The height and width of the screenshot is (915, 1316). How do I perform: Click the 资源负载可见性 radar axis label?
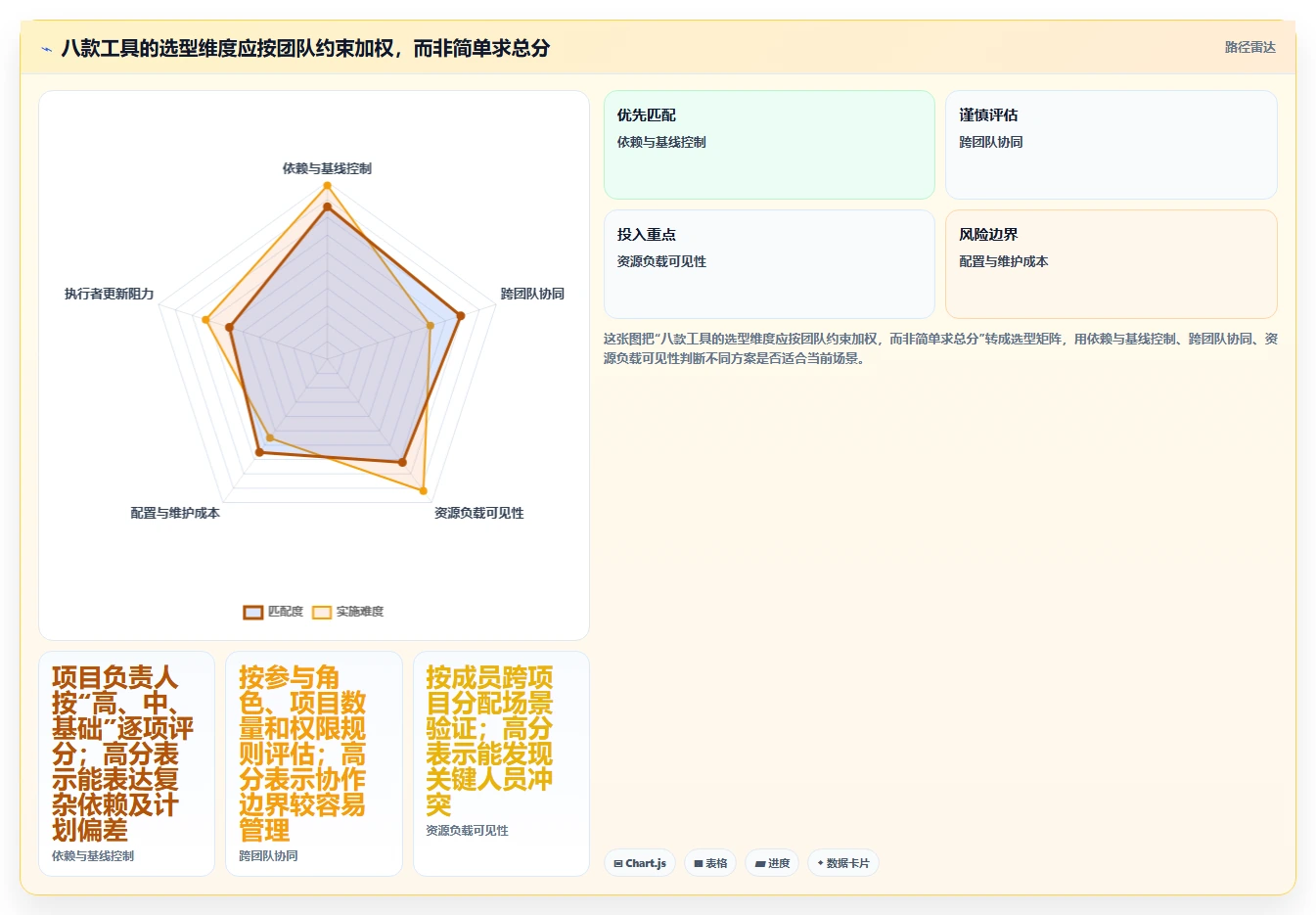[478, 513]
